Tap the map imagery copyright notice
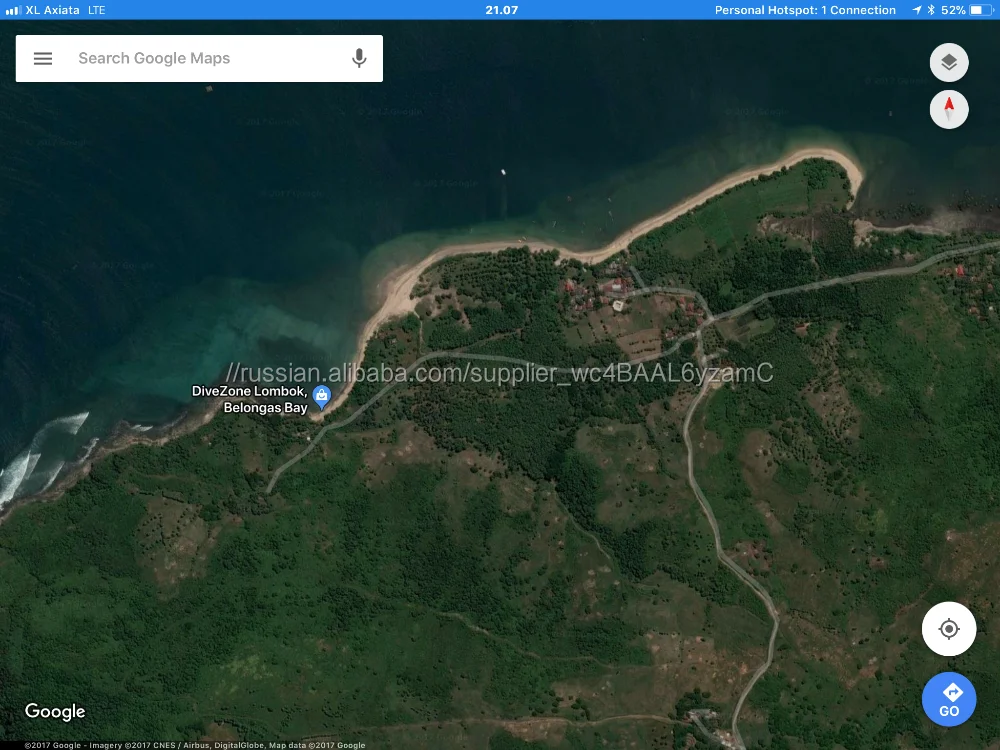The image size is (1000, 750). tap(195, 745)
